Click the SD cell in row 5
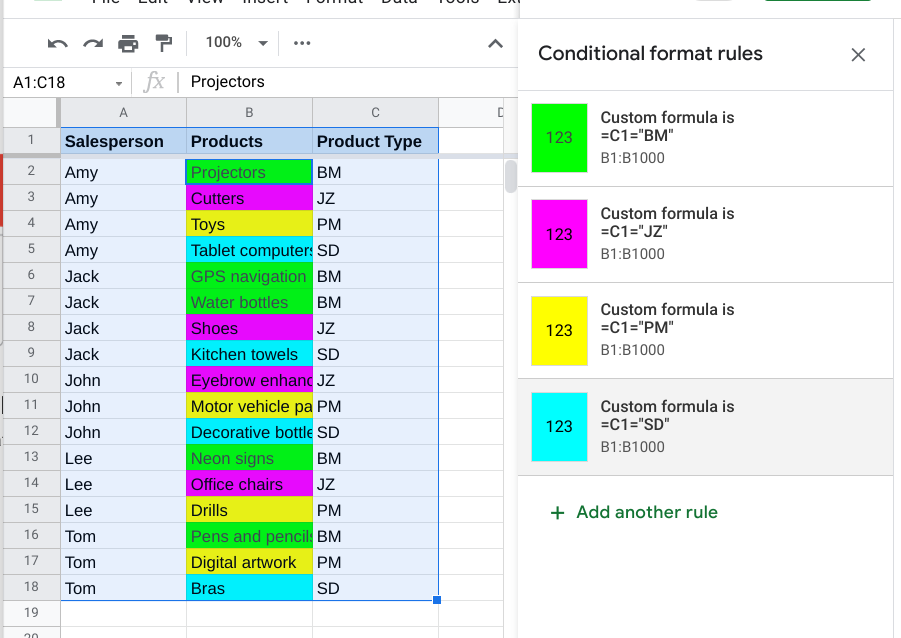 [x=375, y=250]
